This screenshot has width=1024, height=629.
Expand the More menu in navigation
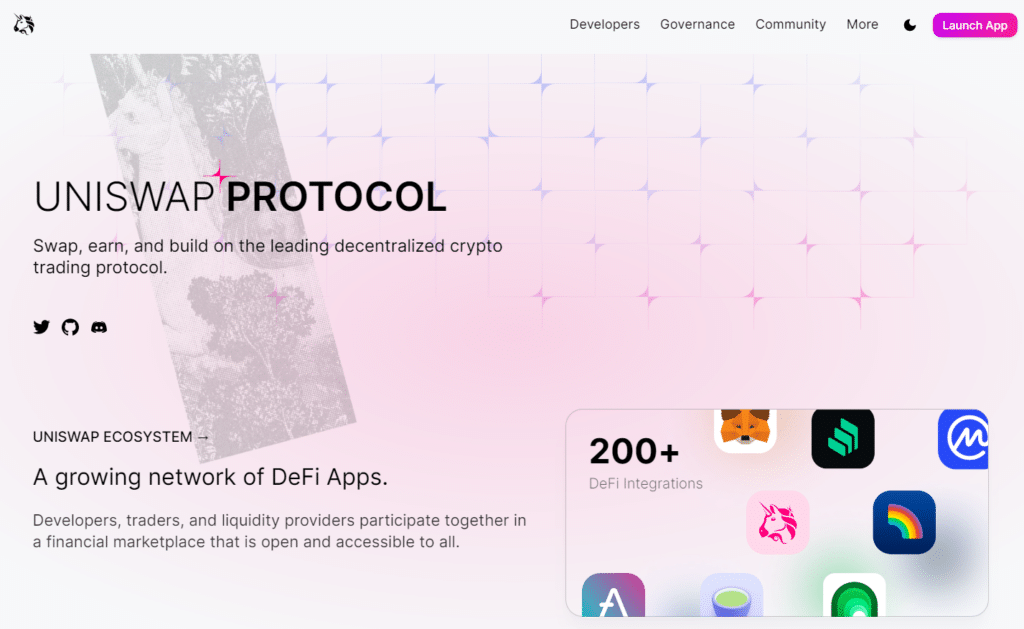tap(862, 24)
